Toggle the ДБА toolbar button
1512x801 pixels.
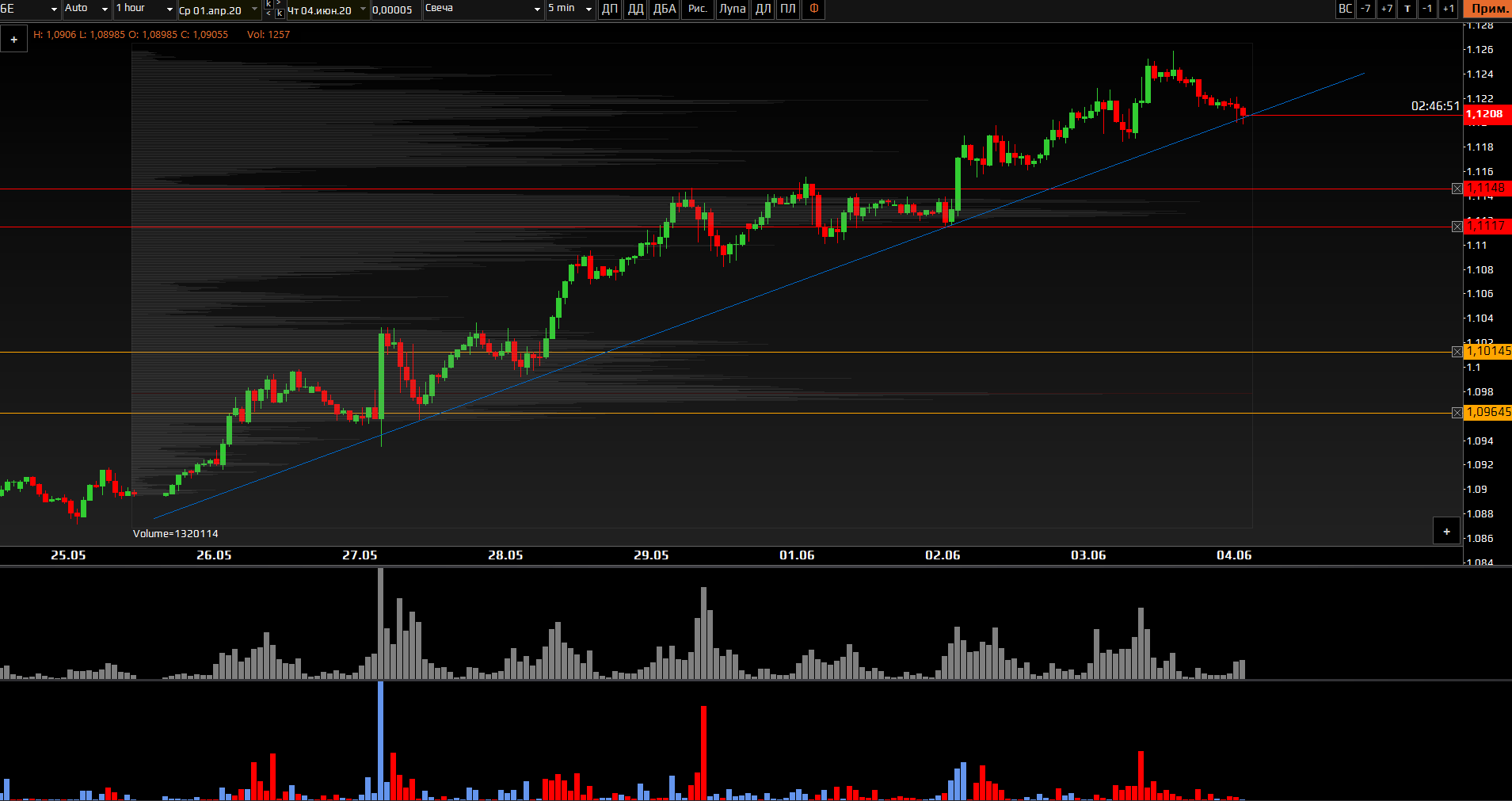665,9
